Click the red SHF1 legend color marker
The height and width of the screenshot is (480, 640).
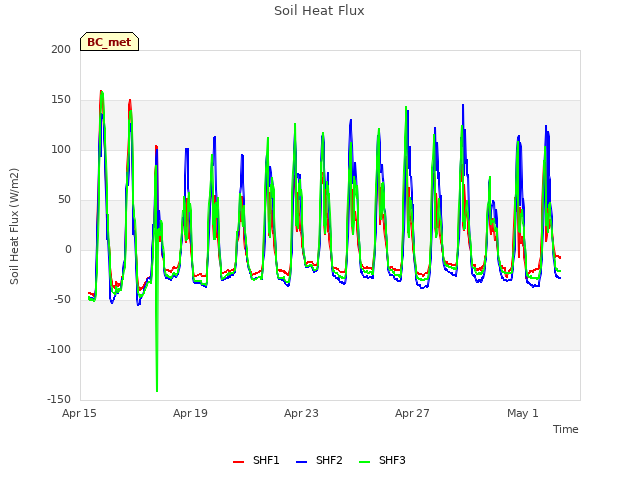[238, 462]
